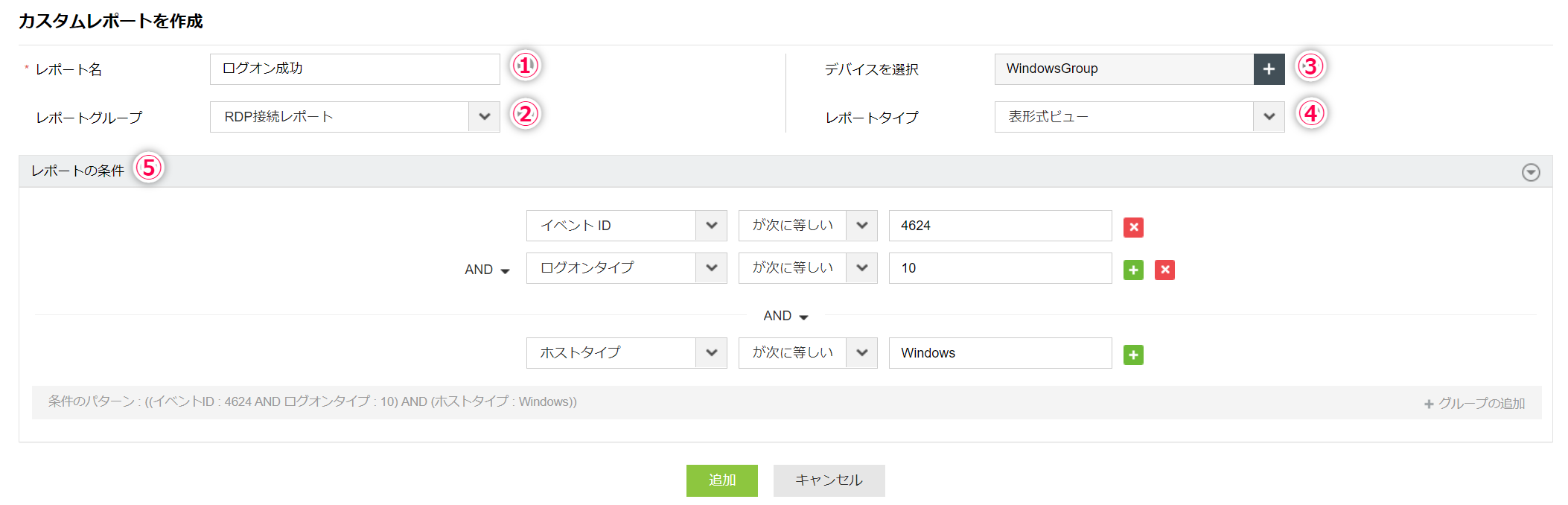Click the value field containing 4624
Viewport: 1568px width, 505px height.
pyautogui.click(x=999, y=226)
